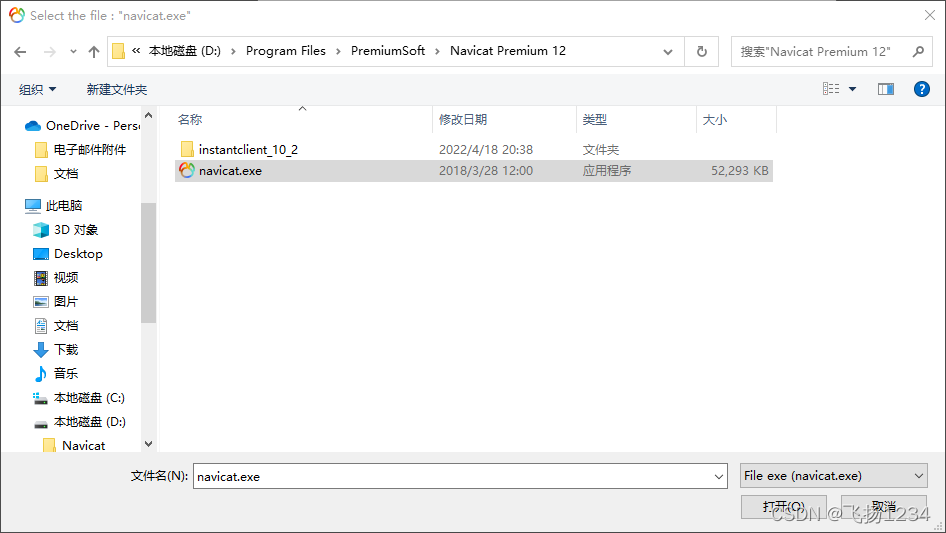Open address bar history dropdown
The height and width of the screenshot is (533, 946).
(668, 52)
